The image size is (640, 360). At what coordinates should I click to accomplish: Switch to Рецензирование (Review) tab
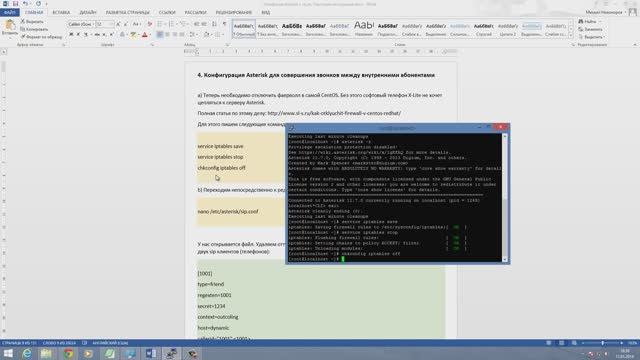(233, 12)
